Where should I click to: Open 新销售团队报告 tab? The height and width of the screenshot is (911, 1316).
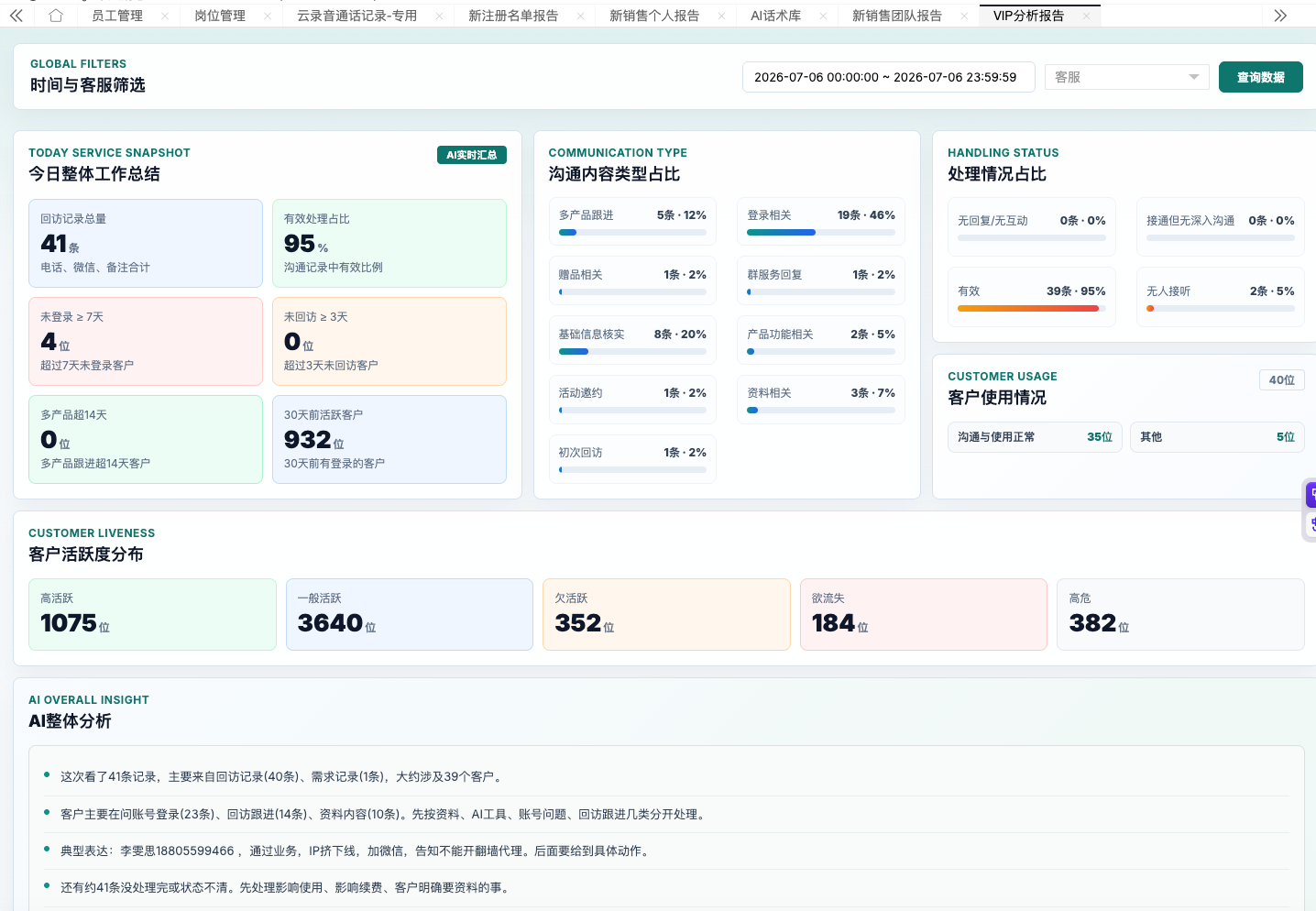point(897,16)
